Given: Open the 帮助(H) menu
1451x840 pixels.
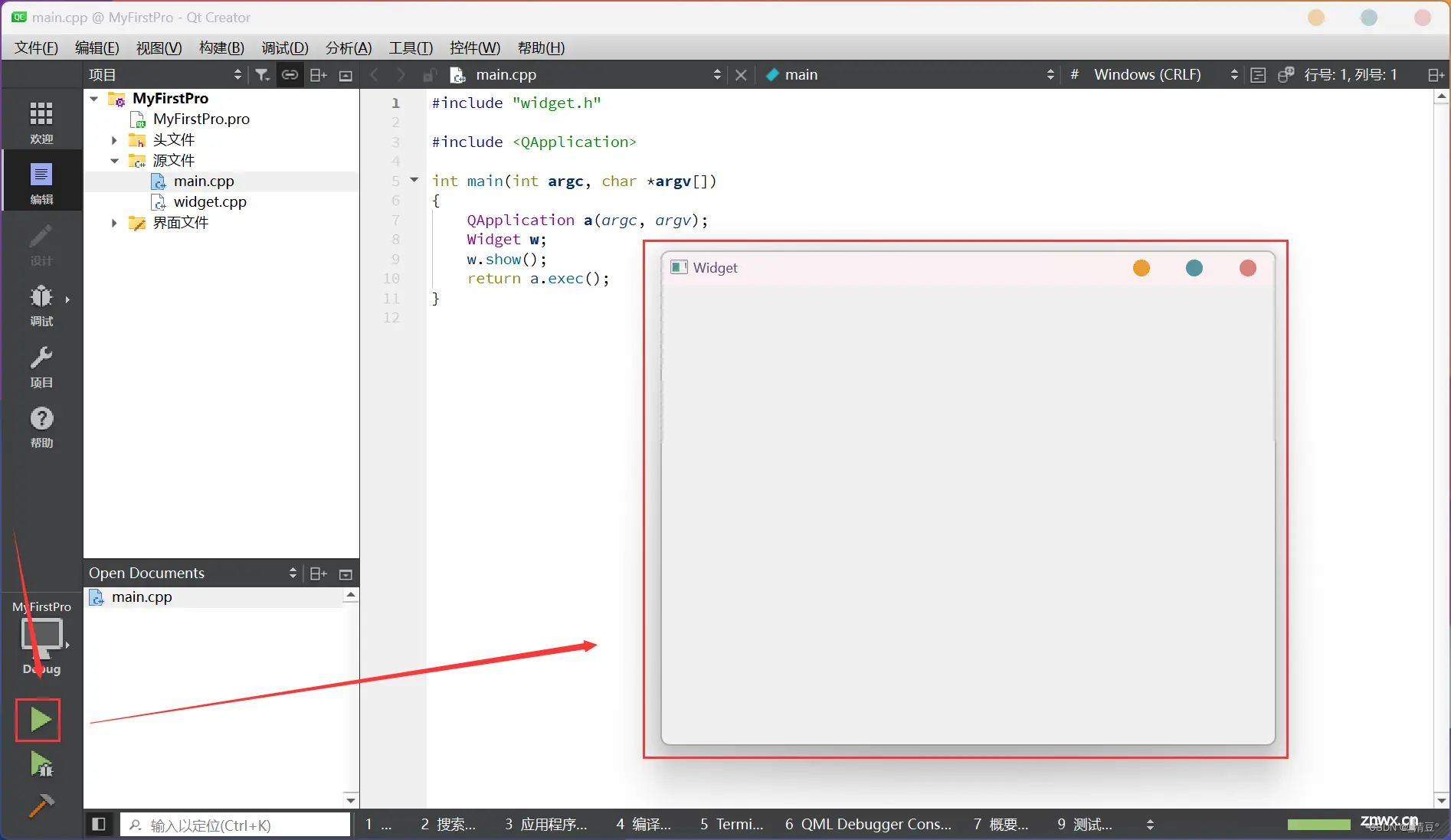Looking at the screenshot, I should 542,48.
